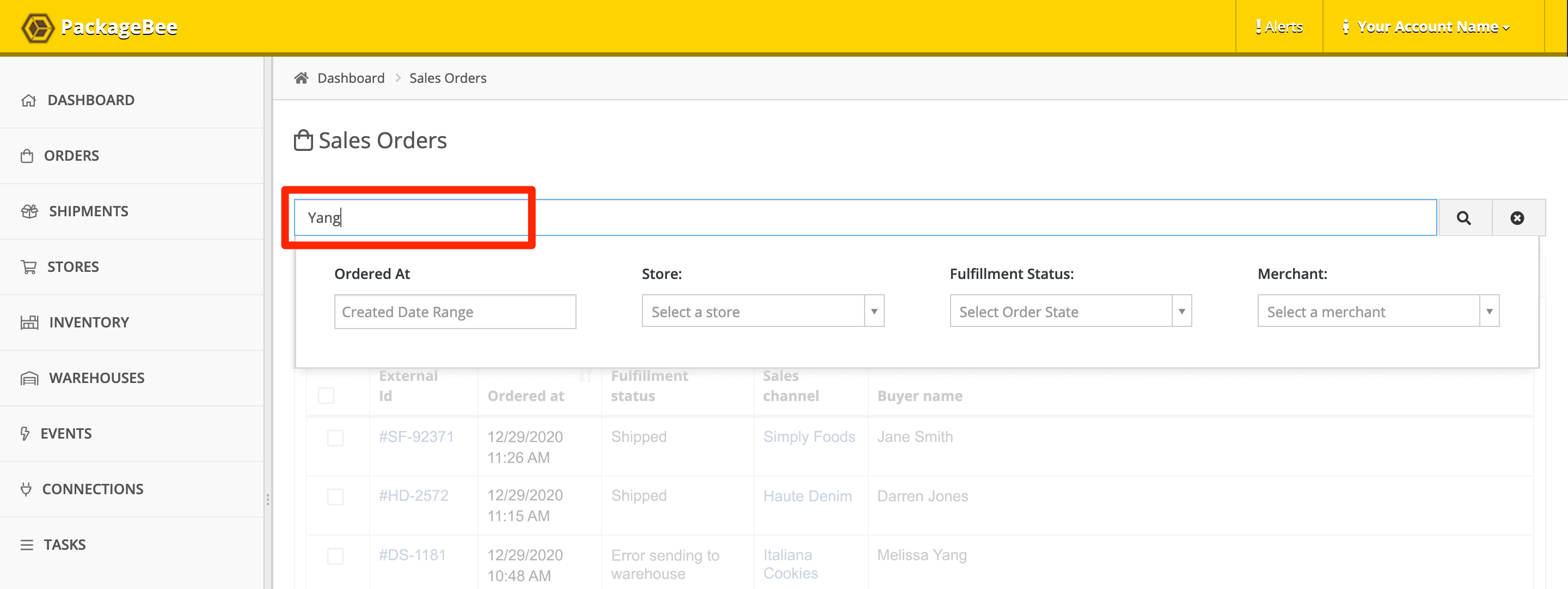Click the External Id column header
Image resolution: width=1568 pixels, height=589 pixels.
pyautogui.click(x=408, y=386)
